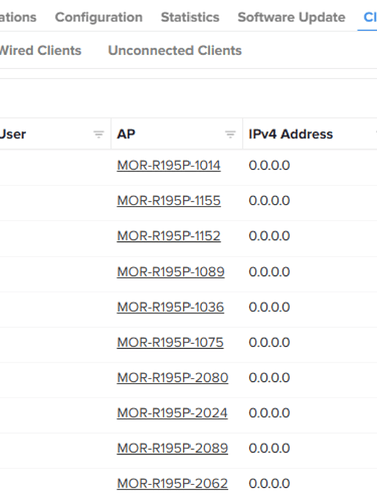This screenshot has height=500, width=377.
Task: Select the Unconnected Clients sub-tab
Action: click(175, 51)
